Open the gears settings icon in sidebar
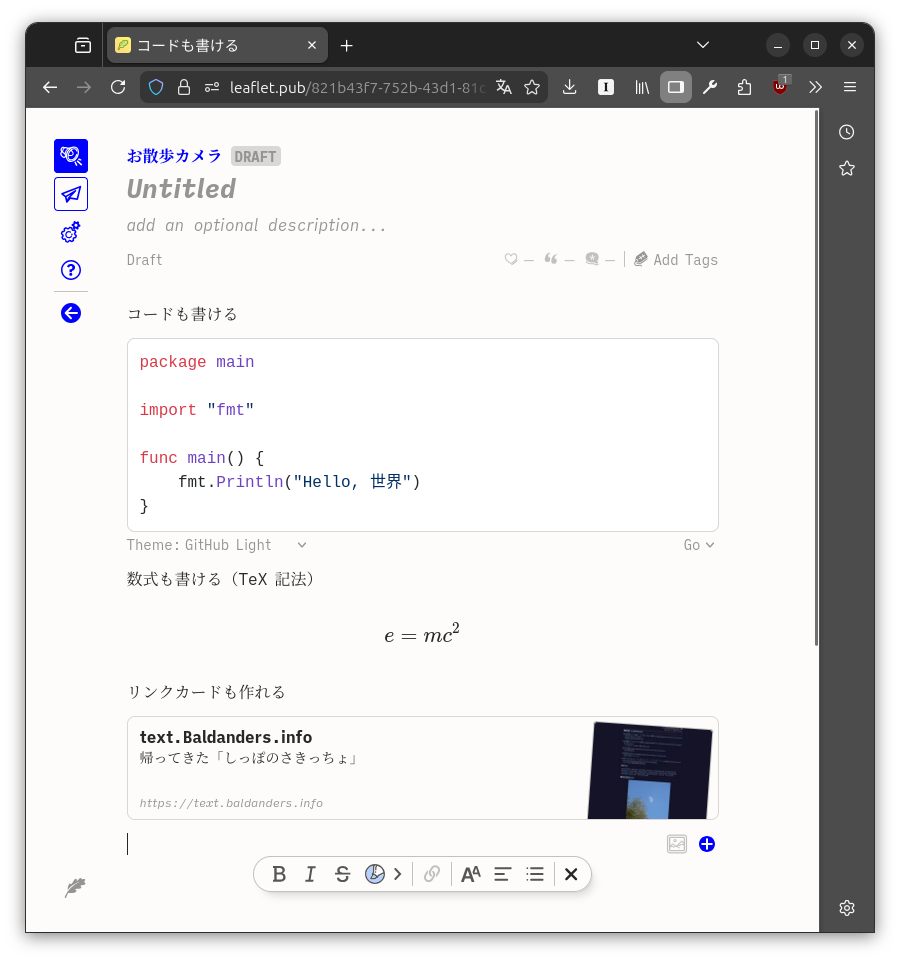The width and height of the screenshot is (900, 961). pyautogui.click(x=71, y=233)
